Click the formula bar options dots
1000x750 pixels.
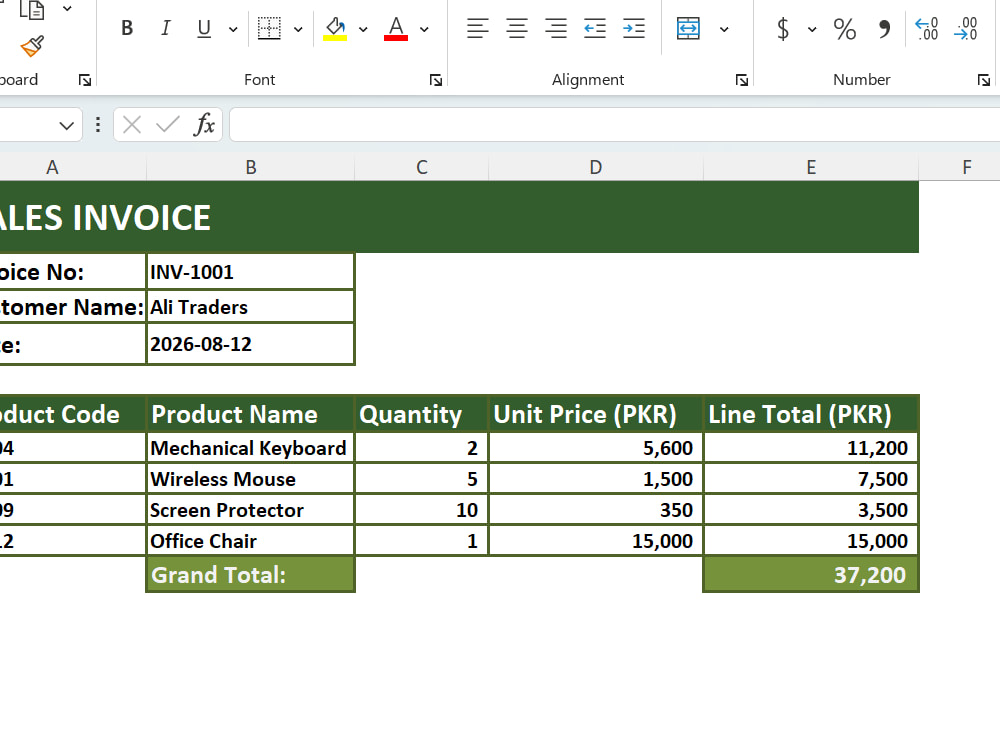point(98,124)
